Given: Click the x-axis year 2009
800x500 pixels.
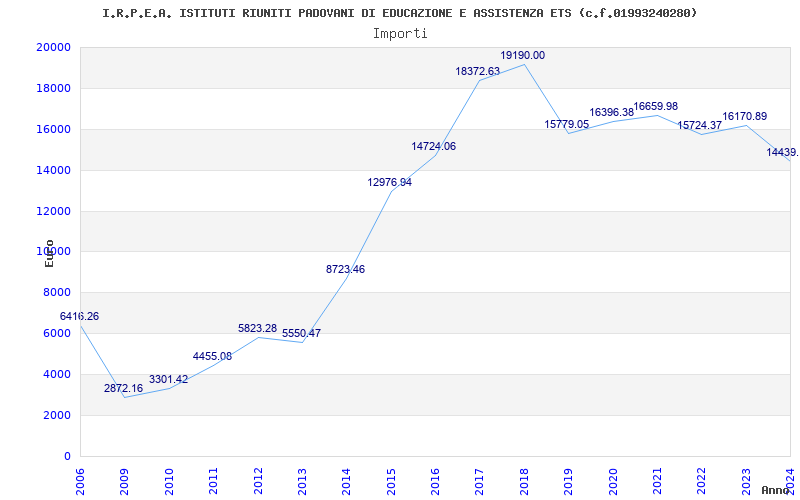Looking at the screenshot, I should (x=124, y=481).
